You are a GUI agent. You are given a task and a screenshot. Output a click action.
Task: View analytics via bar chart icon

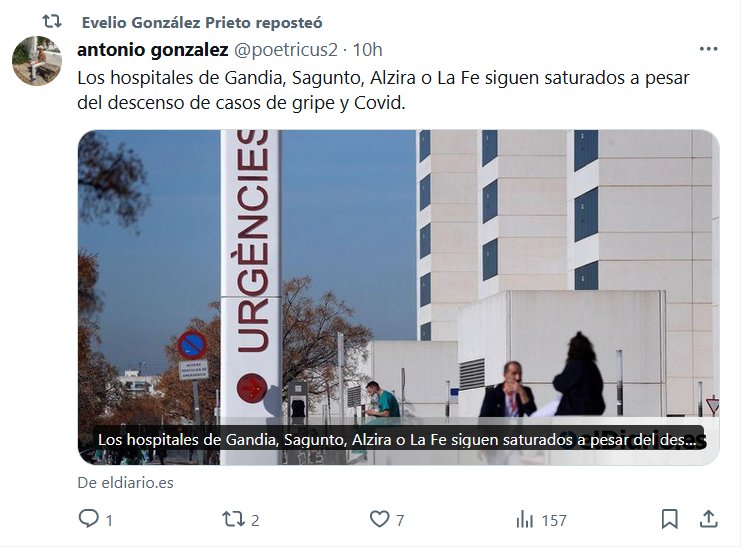point(525,519)
